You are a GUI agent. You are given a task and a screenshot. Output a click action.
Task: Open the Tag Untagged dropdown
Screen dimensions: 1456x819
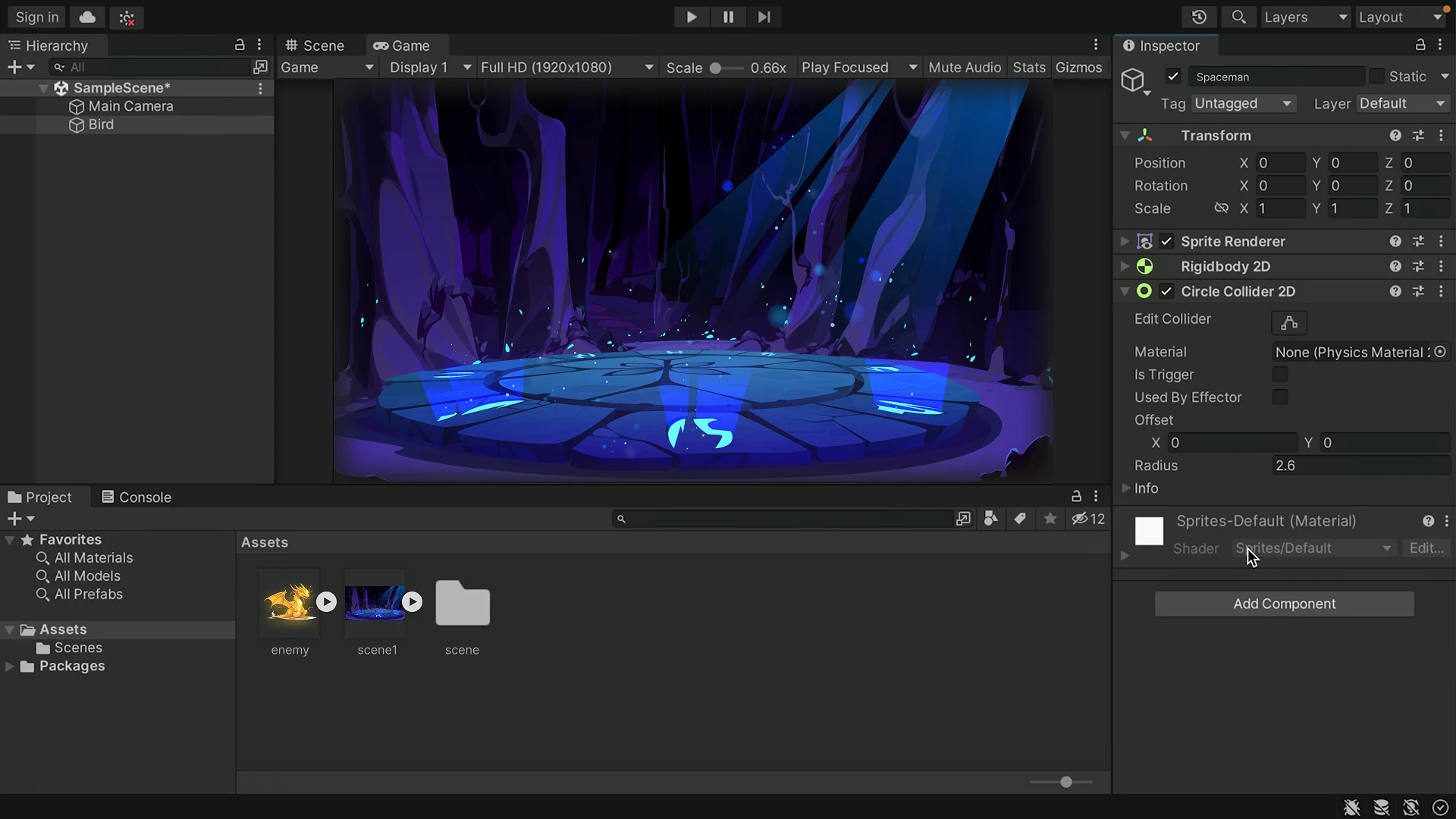click(x=1243, y=104)
